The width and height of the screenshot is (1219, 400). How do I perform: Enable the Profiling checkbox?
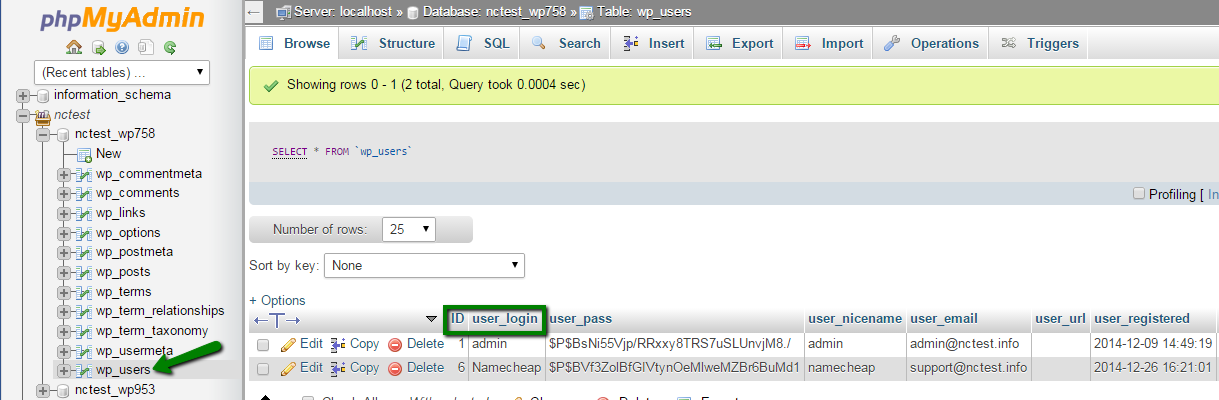(1138, 194)
